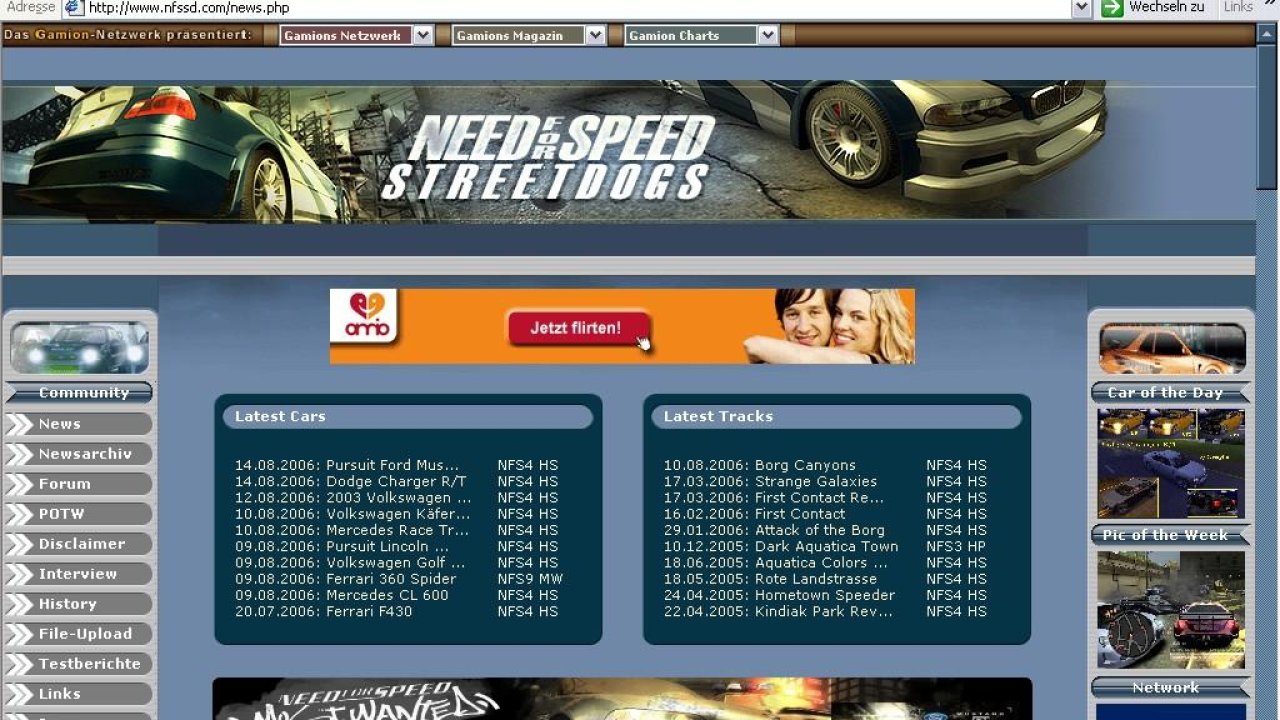The width and height of the screenshot is (1280, 720).
Task: Open Strange Galaxies track entry
Action: coord(816,481)
